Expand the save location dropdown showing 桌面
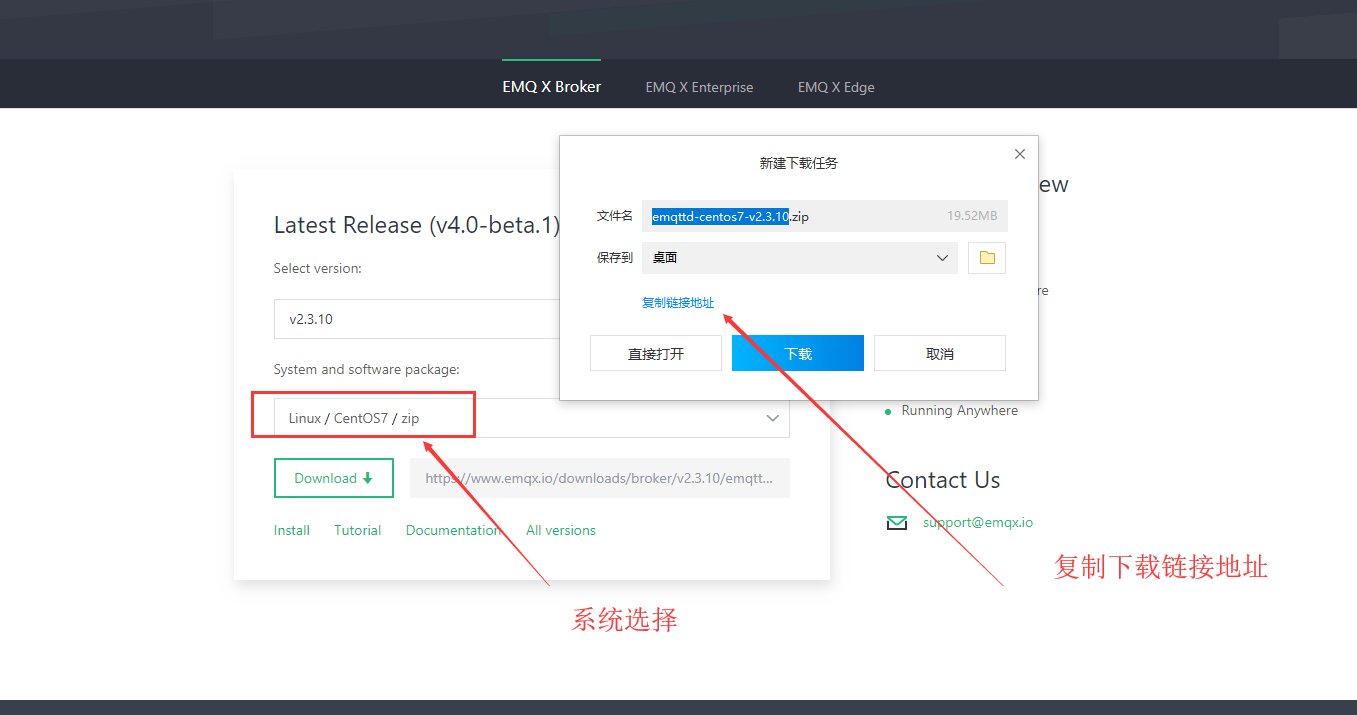The image size is (1357, 715). pos(799,258)
